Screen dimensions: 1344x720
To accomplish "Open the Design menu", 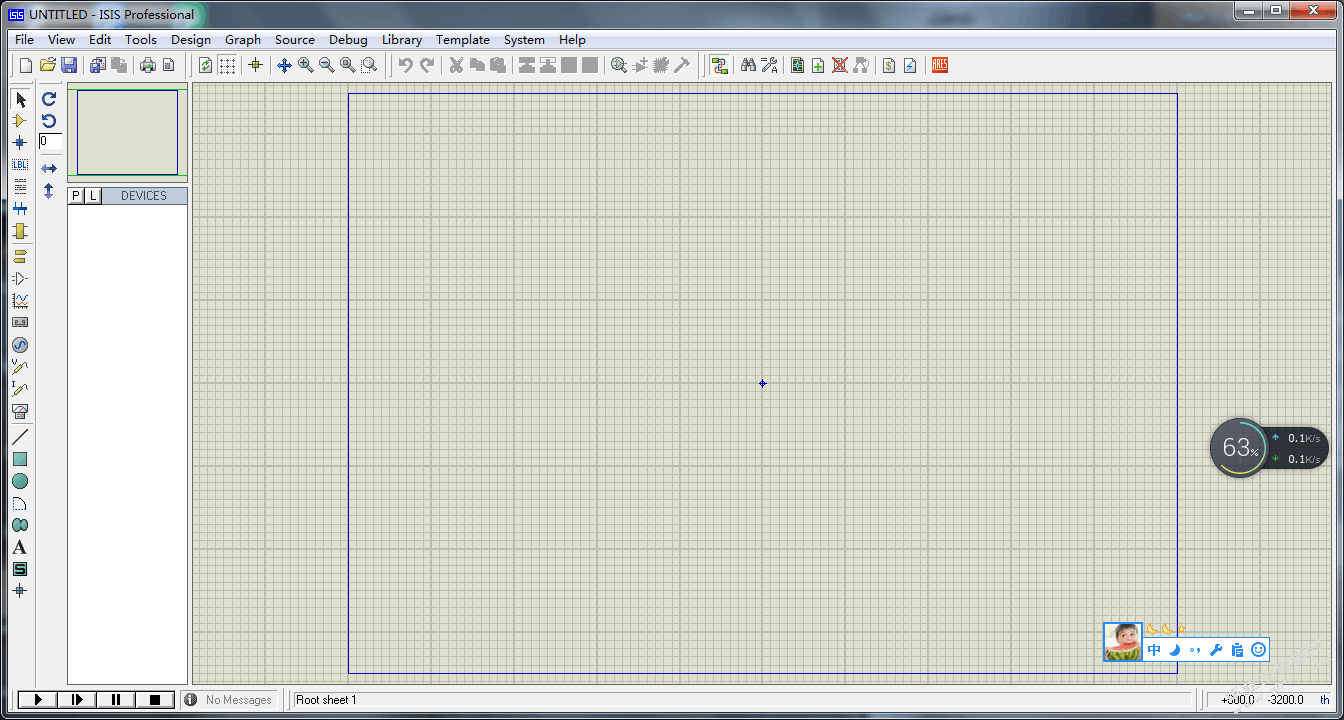I will click(x=191, y=40).
